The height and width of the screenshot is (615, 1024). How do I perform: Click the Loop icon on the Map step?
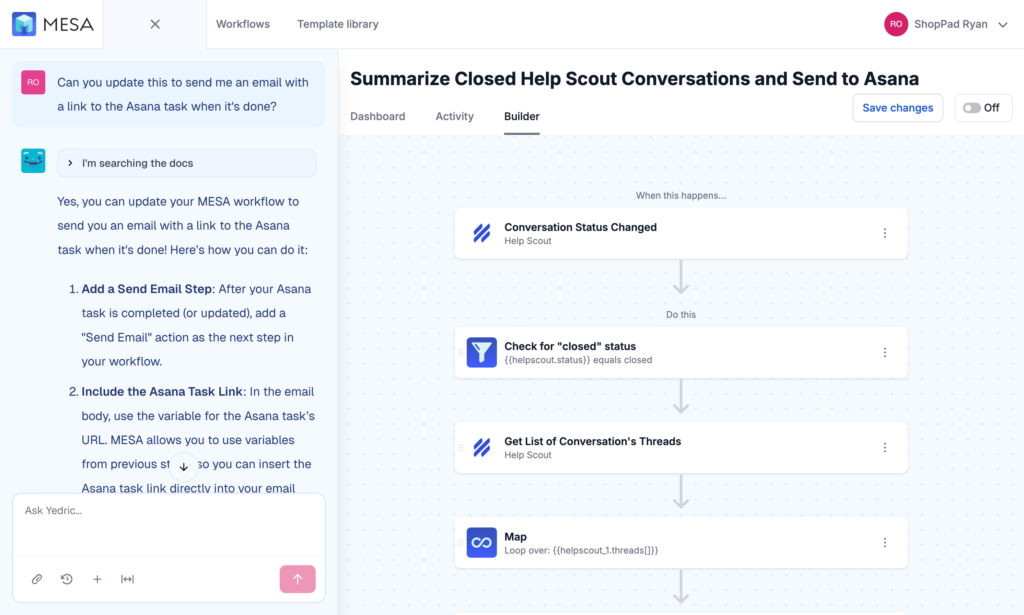[481, 542]
